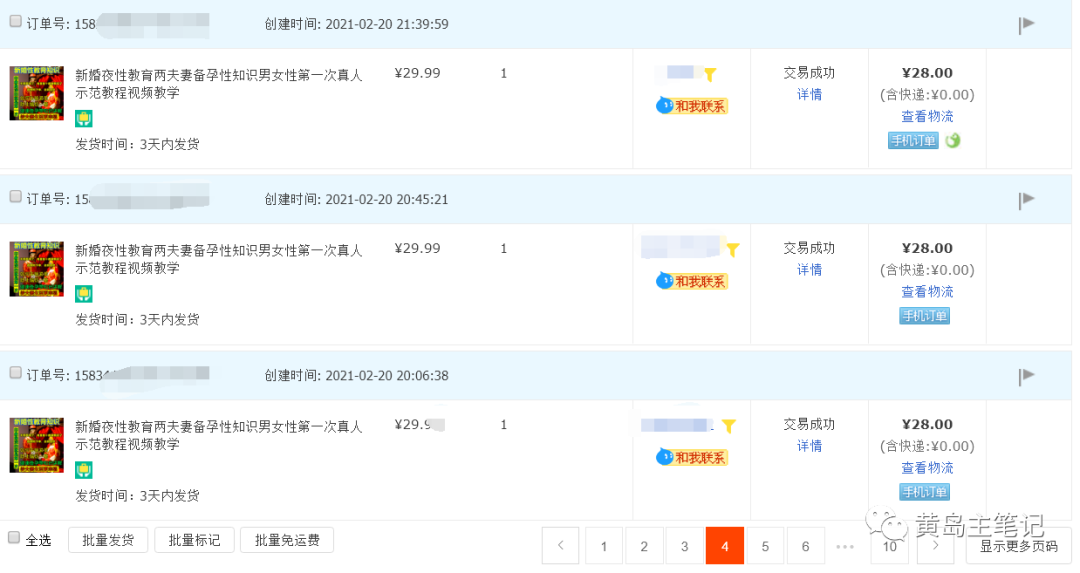
Task: Click 和我联系 chat icon in the 20:45:21 order
Action: (x=692, y=281)
